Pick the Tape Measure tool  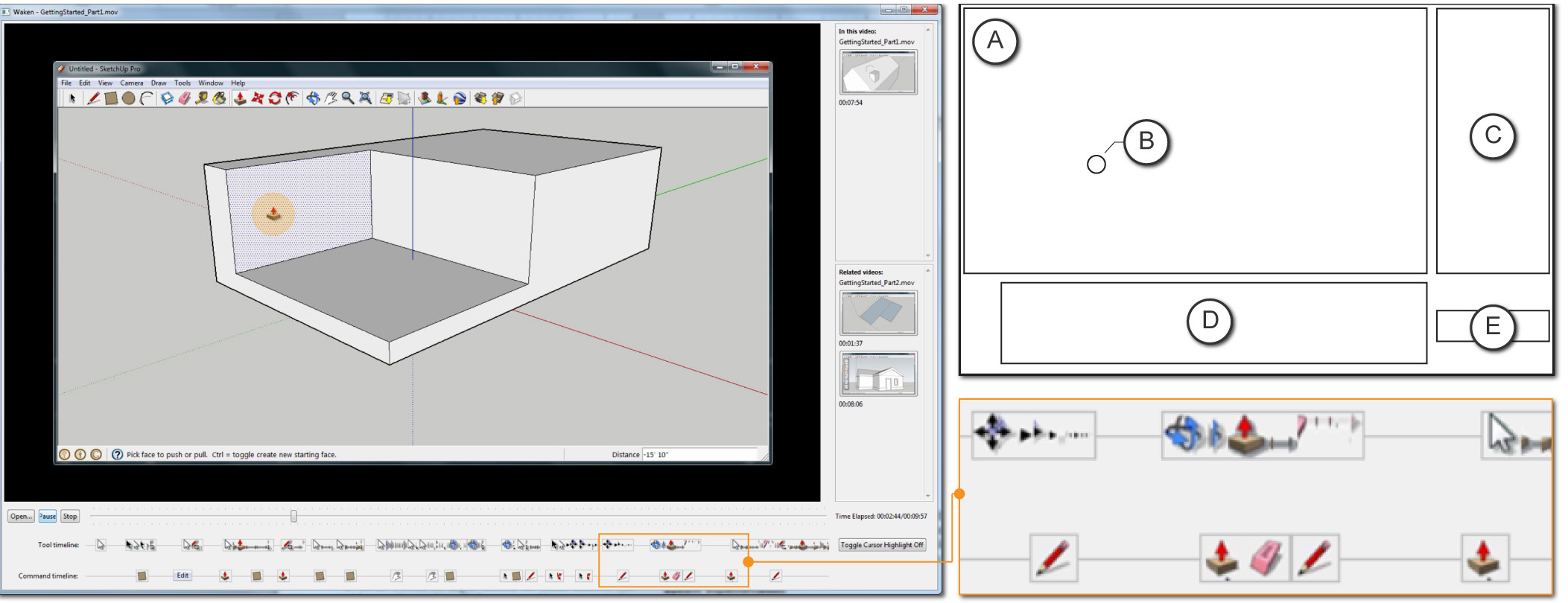[x=202, y=98]
